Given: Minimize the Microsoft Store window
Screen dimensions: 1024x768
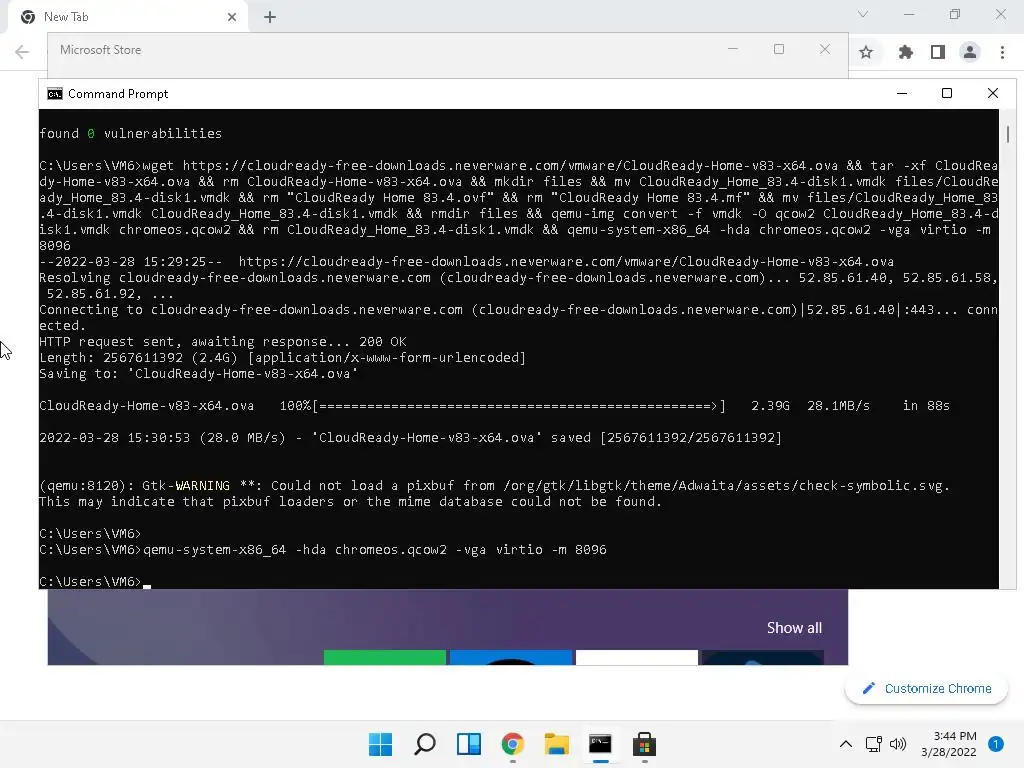Looking at the screenshot, I should [733, 50].
